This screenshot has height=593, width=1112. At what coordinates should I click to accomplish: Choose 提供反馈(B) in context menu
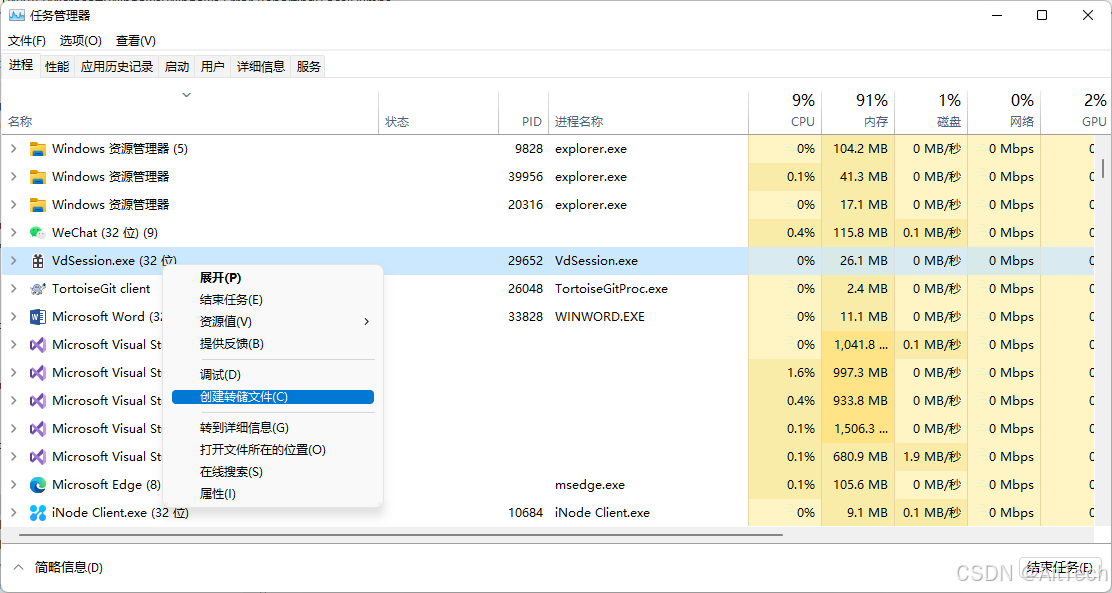click(x=273, y=344)
